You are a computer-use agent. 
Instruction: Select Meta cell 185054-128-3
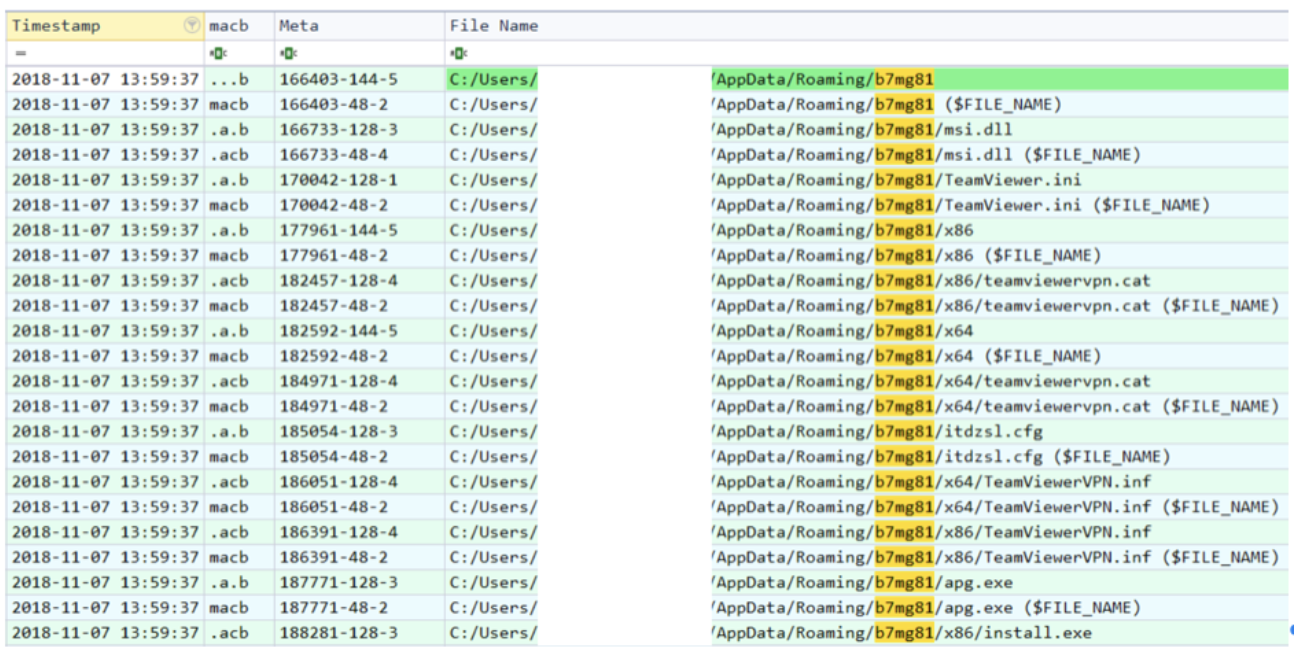pos(360,431)
